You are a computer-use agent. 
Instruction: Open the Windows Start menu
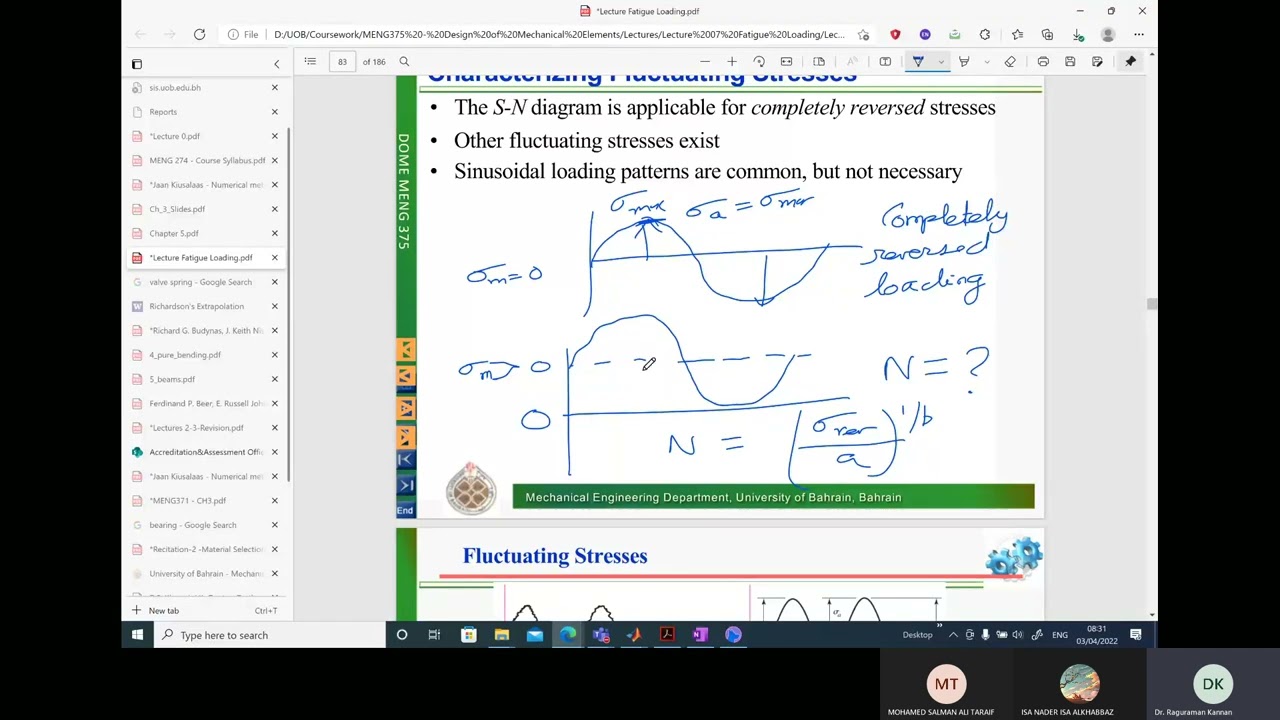click(x=137, y=635)
